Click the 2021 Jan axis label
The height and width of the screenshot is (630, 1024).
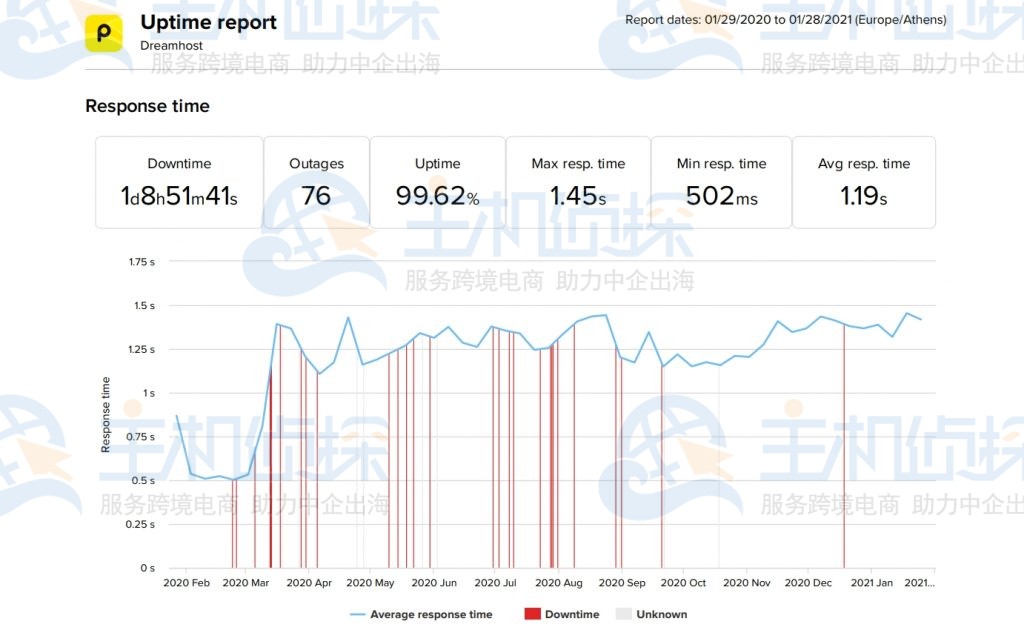(x=870, y=582)
